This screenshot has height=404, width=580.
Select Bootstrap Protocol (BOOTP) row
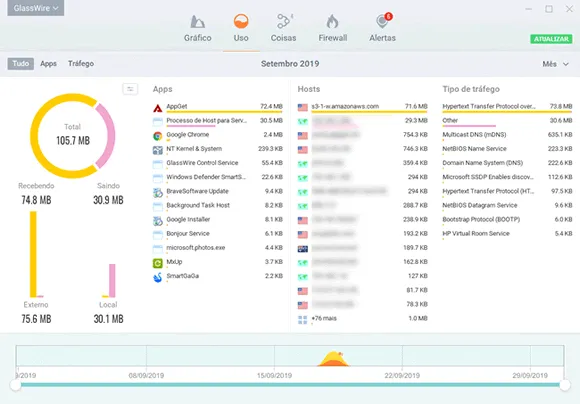pyautogui.click(x=508, y=220)
